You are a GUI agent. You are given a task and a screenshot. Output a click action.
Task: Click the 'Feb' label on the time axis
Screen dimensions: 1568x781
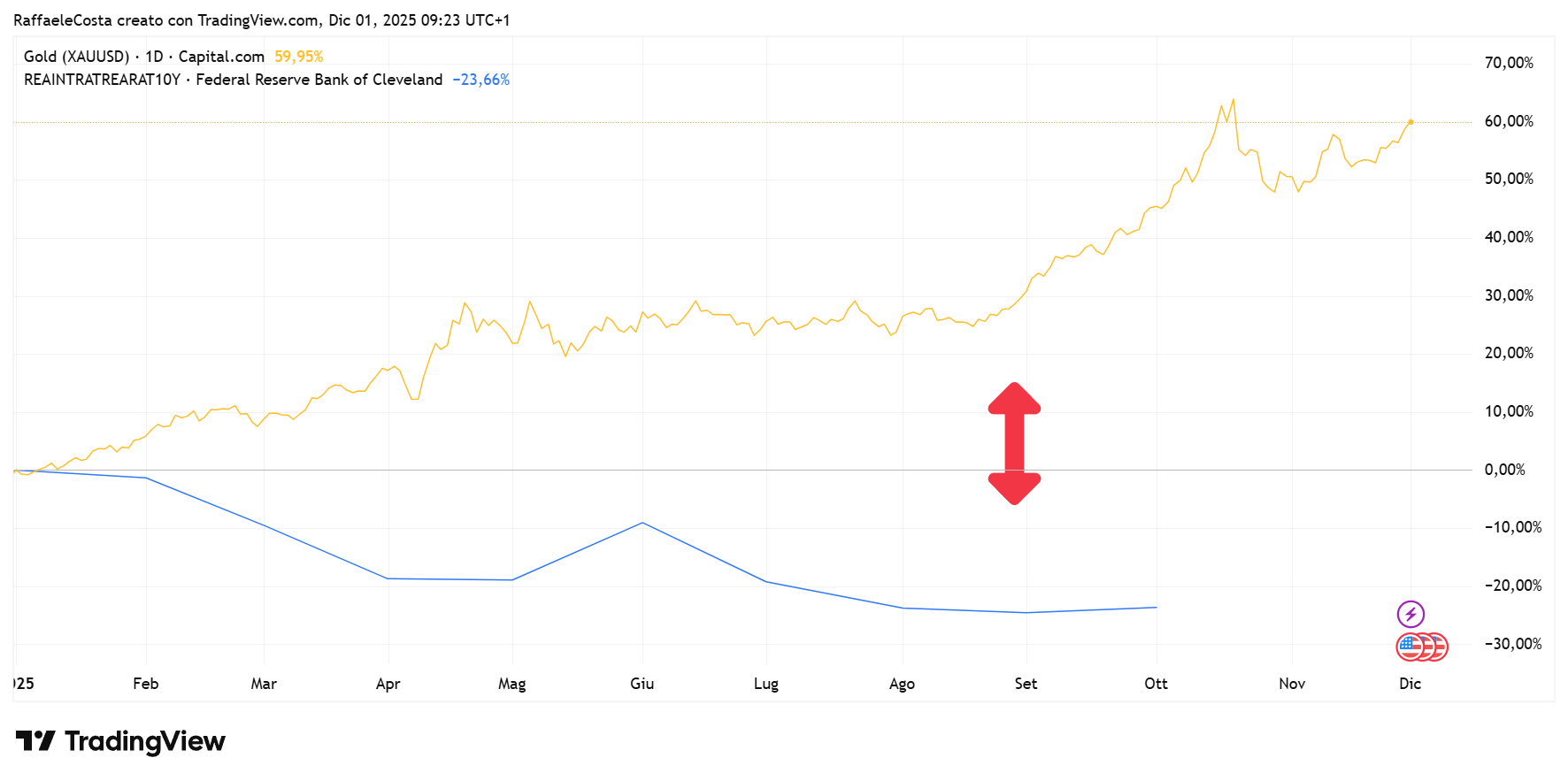click(145, 684)
